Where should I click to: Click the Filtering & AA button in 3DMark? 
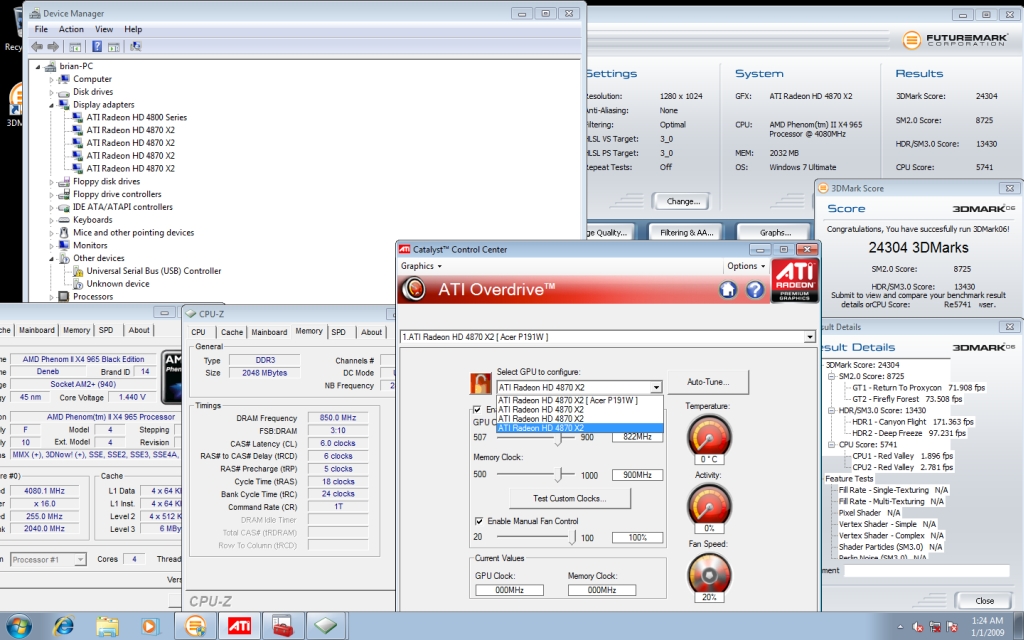coord(686,232)
